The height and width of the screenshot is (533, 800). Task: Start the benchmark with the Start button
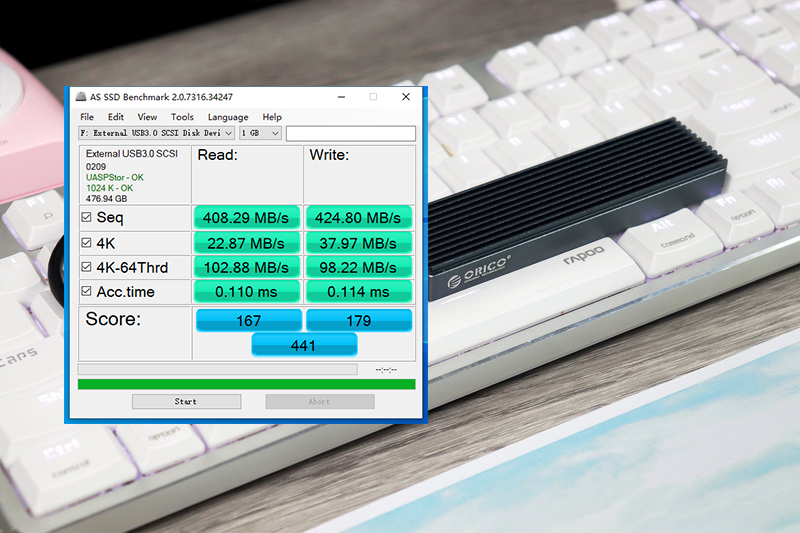(187, 401)
